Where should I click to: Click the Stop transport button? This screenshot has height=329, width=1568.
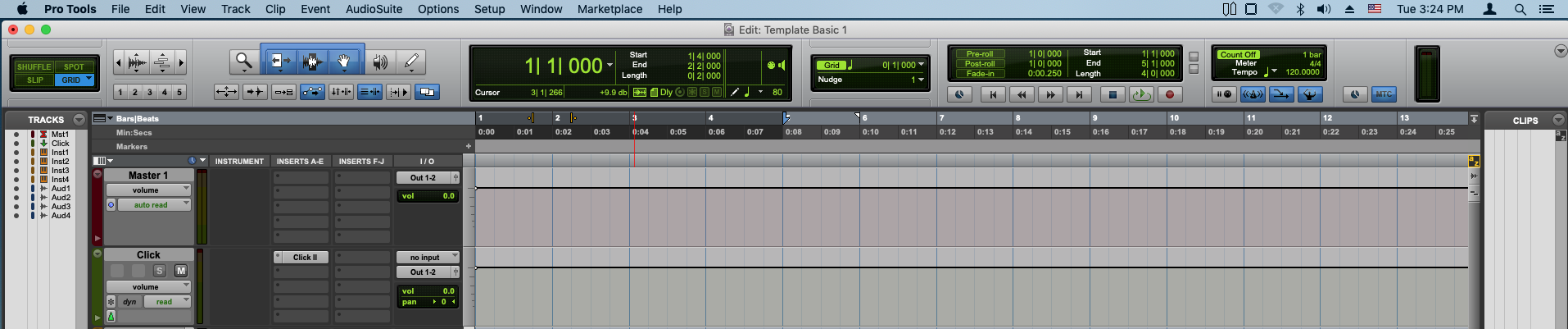[1112, 94]
